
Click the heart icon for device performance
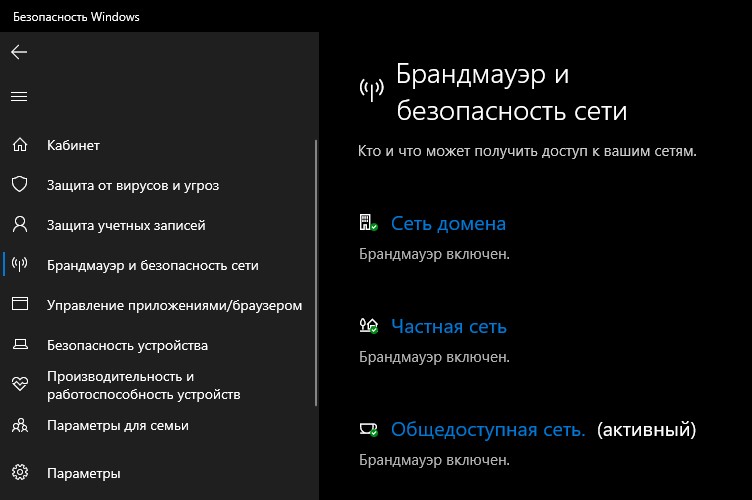pos(20,384)
